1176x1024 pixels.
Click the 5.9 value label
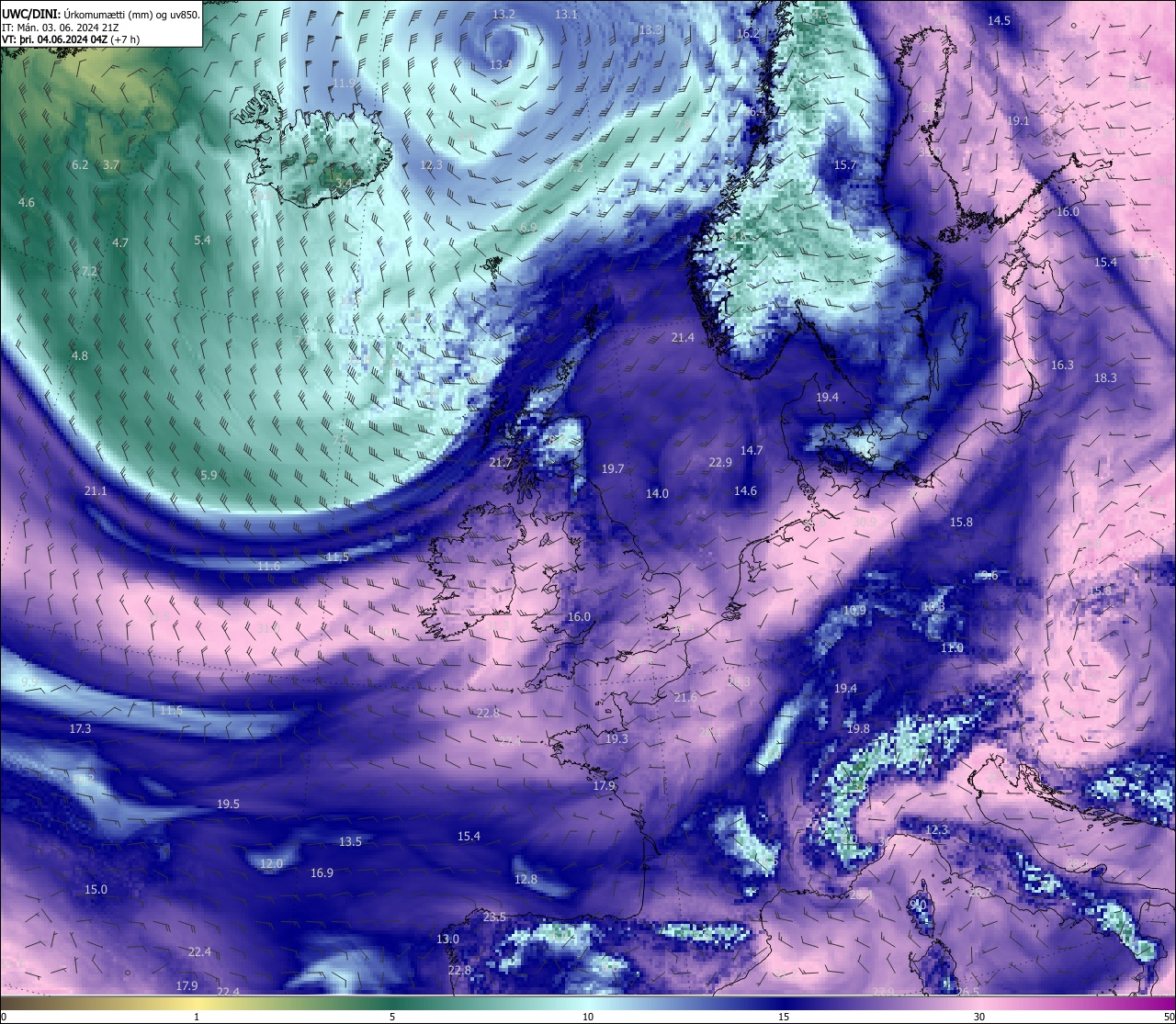click(x=209, y=475)
